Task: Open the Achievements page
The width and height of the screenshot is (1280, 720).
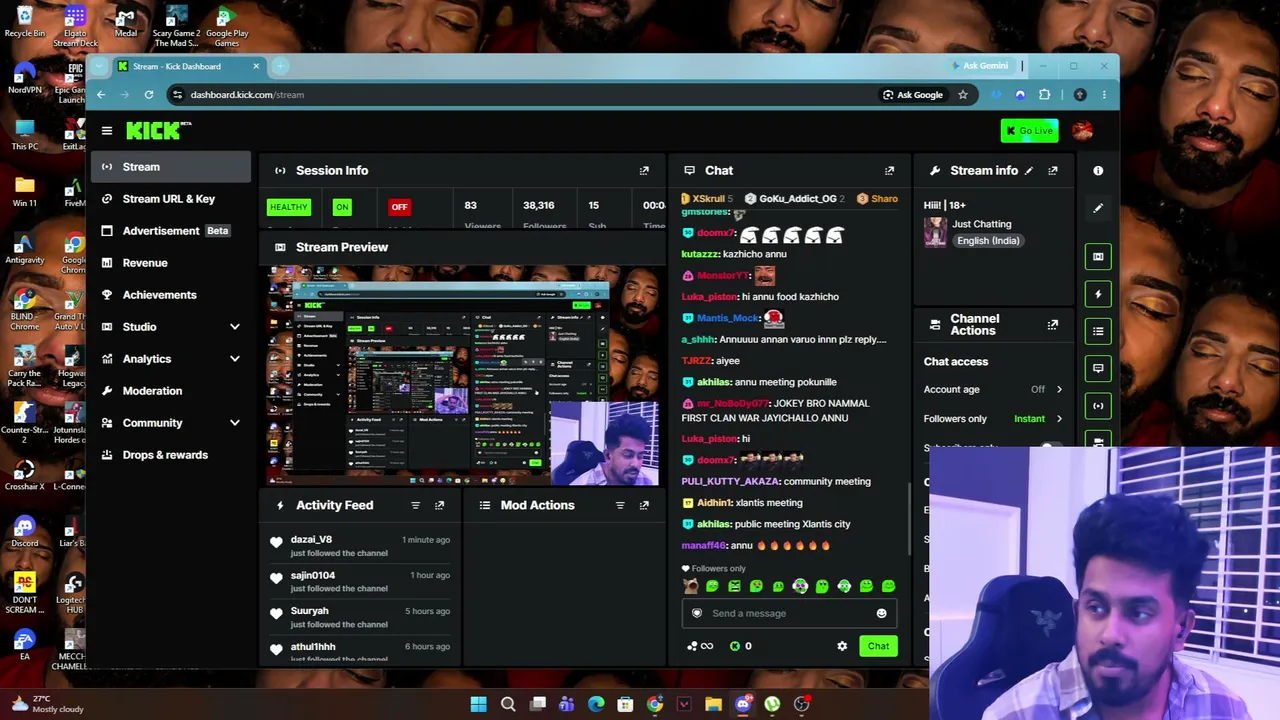Action: (x=171, y=295)
